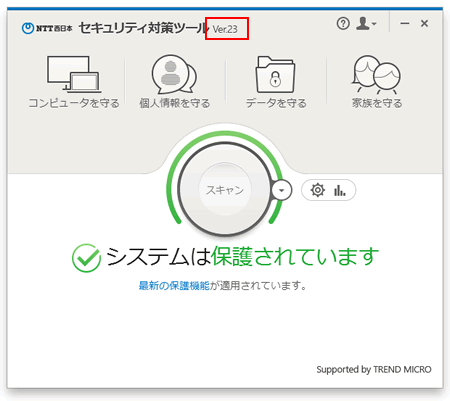Click the NTT西日本 logo
This screenshot has height=401, width=450.
[x=47, y=28]
